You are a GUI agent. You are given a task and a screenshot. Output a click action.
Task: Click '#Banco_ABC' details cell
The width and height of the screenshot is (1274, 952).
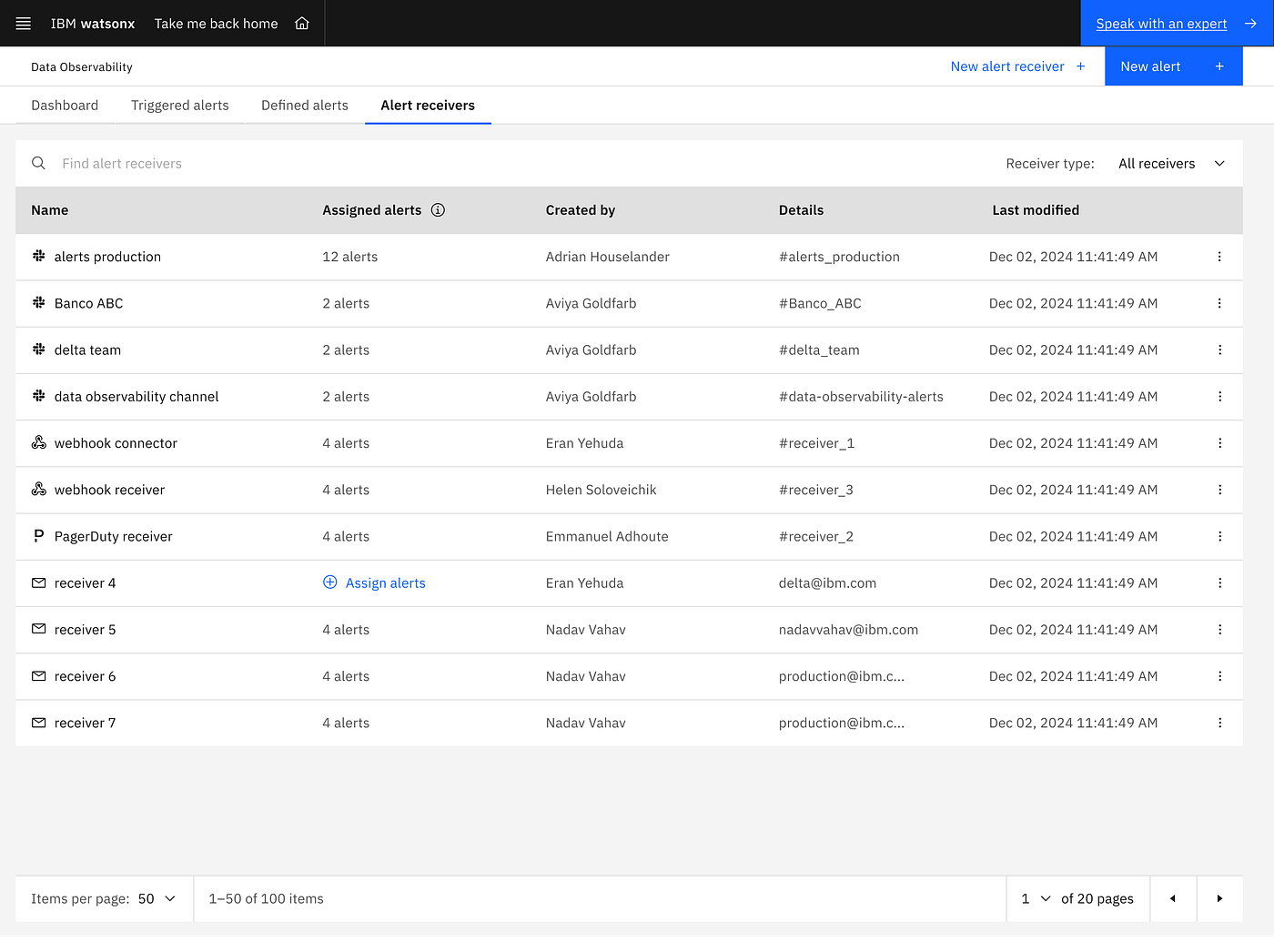coord(820,303)
